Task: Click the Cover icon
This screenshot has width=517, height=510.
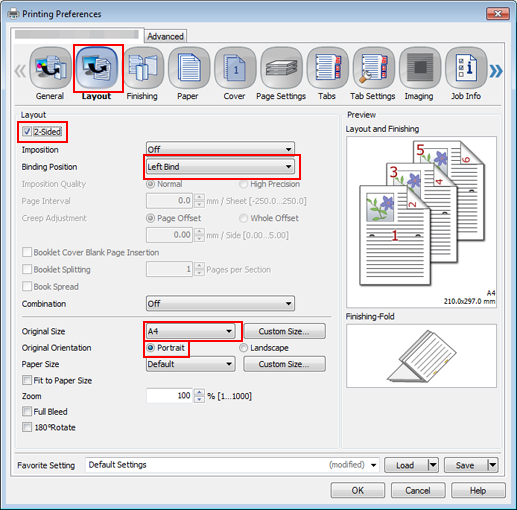Action: 235,68
